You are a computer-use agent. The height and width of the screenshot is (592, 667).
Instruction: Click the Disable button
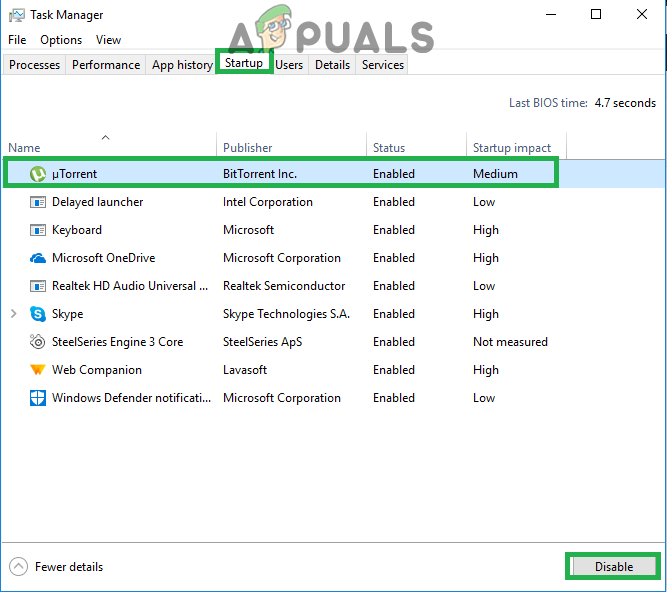[x=613, y=566]
